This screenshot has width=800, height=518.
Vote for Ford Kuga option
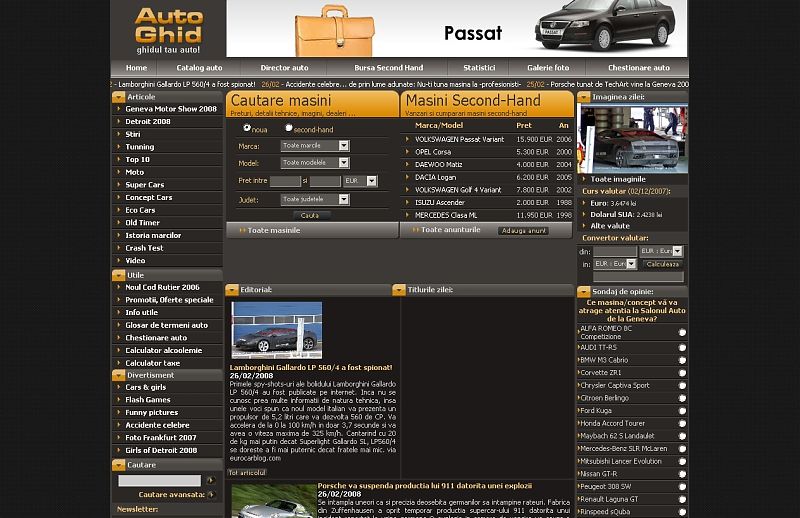(682, 411)
